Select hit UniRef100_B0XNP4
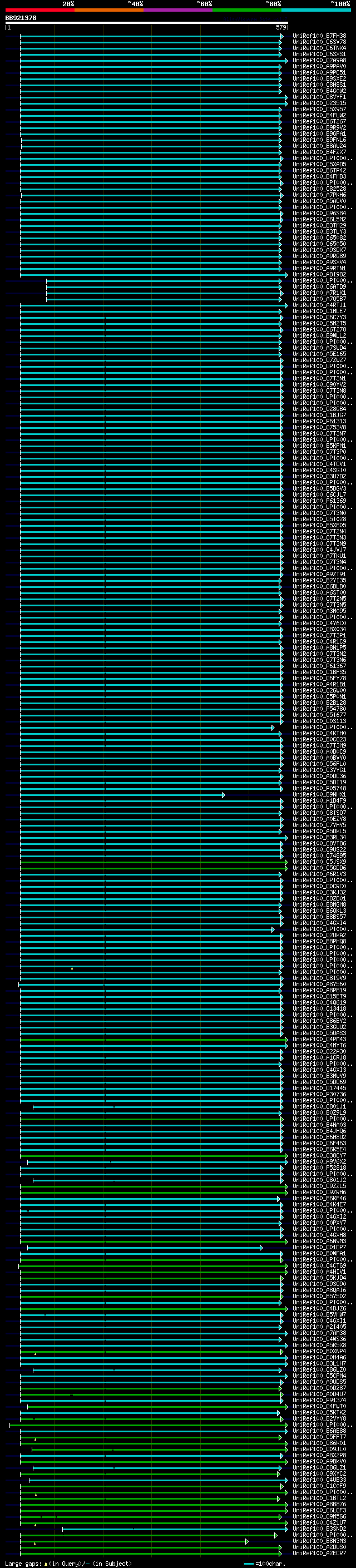 coord(319,1352)
